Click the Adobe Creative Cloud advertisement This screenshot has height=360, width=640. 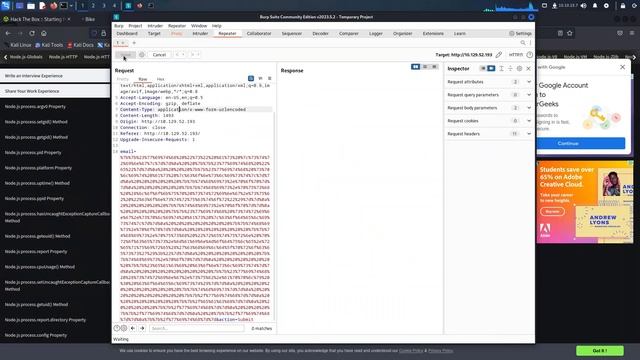coord(584,202)
